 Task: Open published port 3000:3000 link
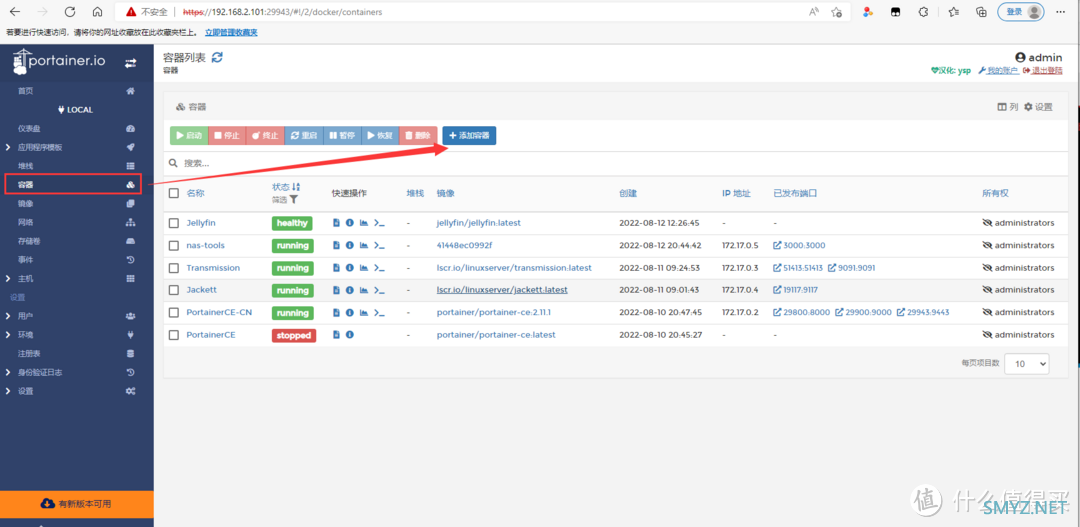[x=799, y=245]
